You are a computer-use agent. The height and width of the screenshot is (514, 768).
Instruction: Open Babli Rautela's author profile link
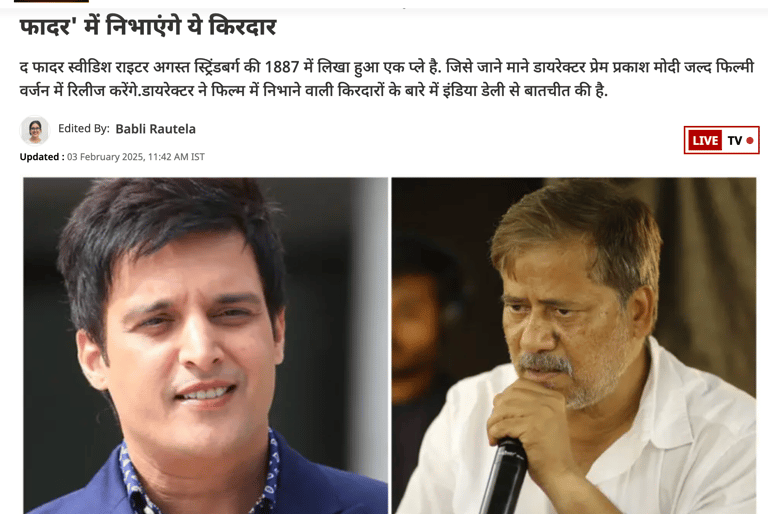(x=155, y=129)
